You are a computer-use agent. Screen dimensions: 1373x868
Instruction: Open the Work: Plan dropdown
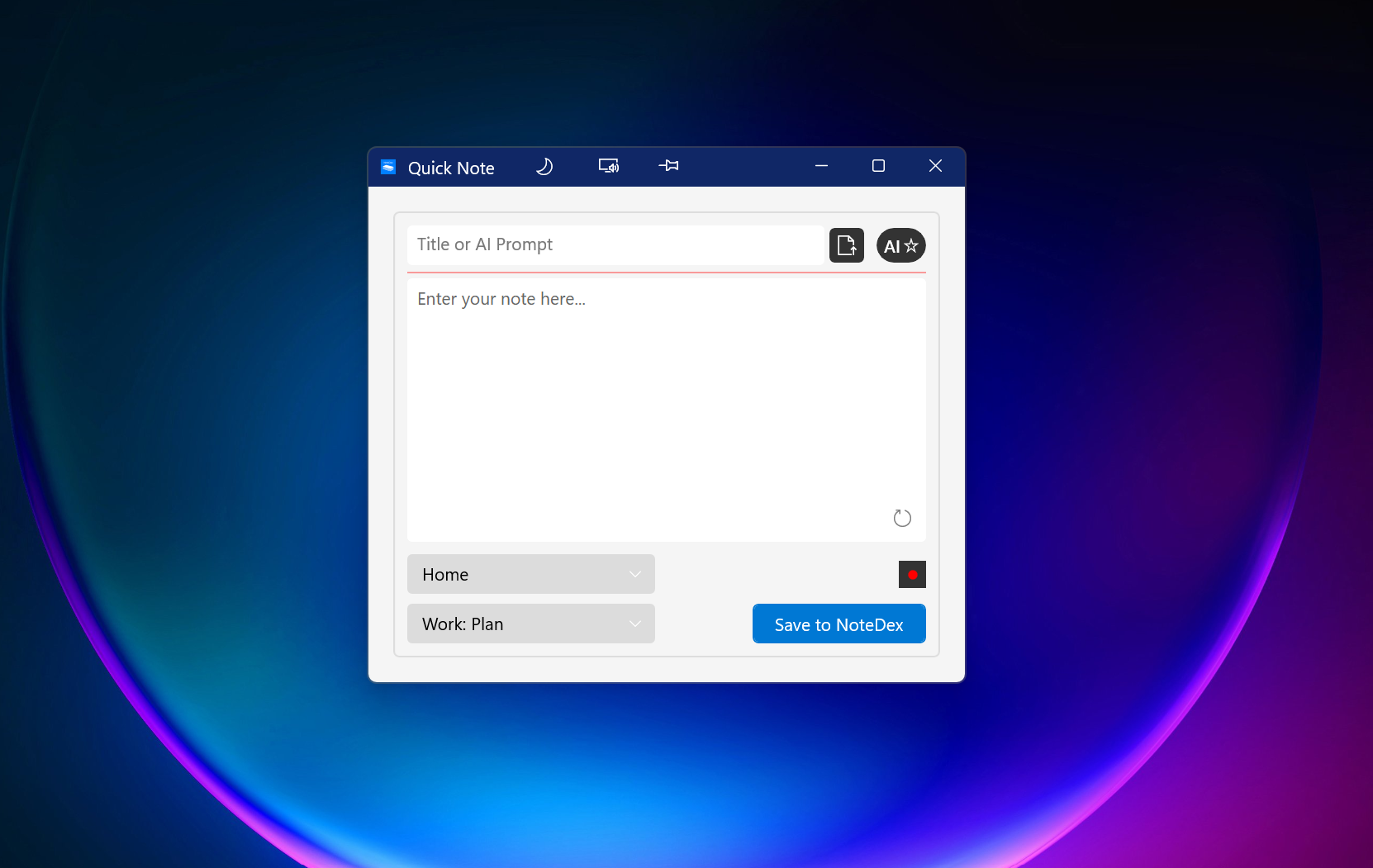531,624
